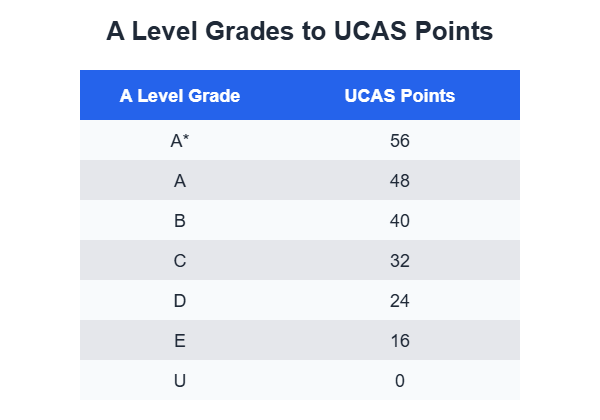Select the 24 points cell
The height and width of the screenshot is (420, 600).
[400, 301]
